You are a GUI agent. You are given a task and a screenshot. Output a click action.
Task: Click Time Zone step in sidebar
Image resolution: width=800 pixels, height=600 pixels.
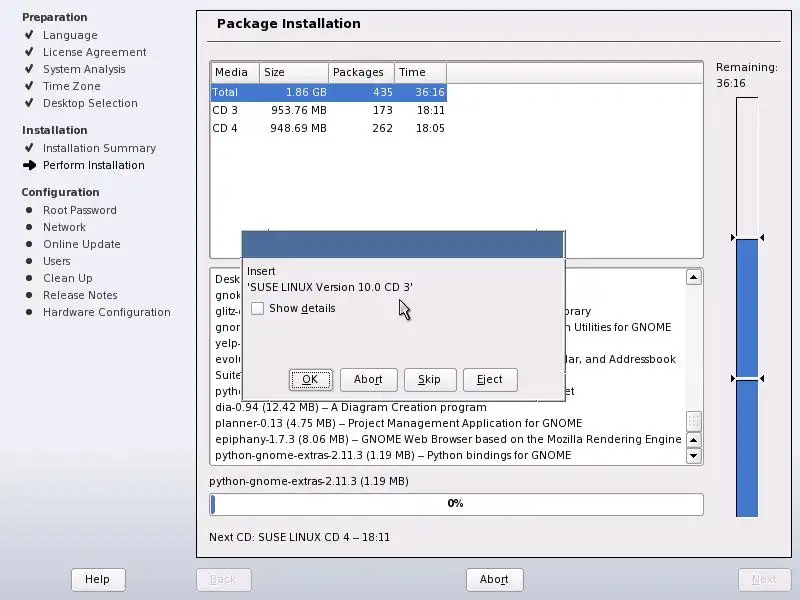click(x=72, y=86)
